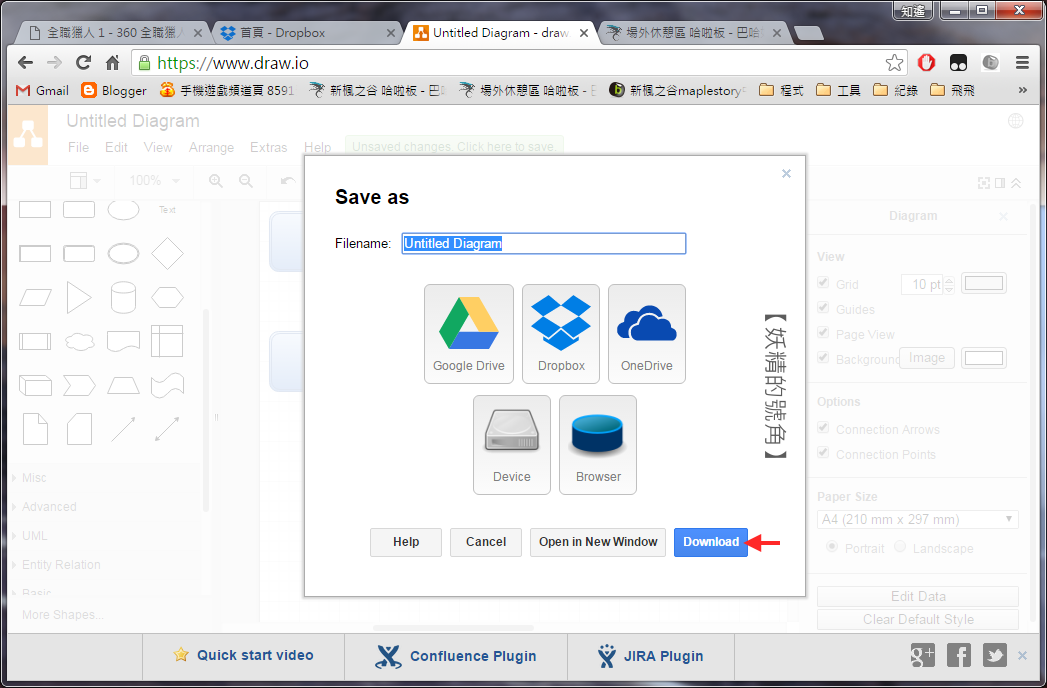This screenshot has height=688, width=1047.
Task: Click the Help button in dialog
Action: [406, 542]
